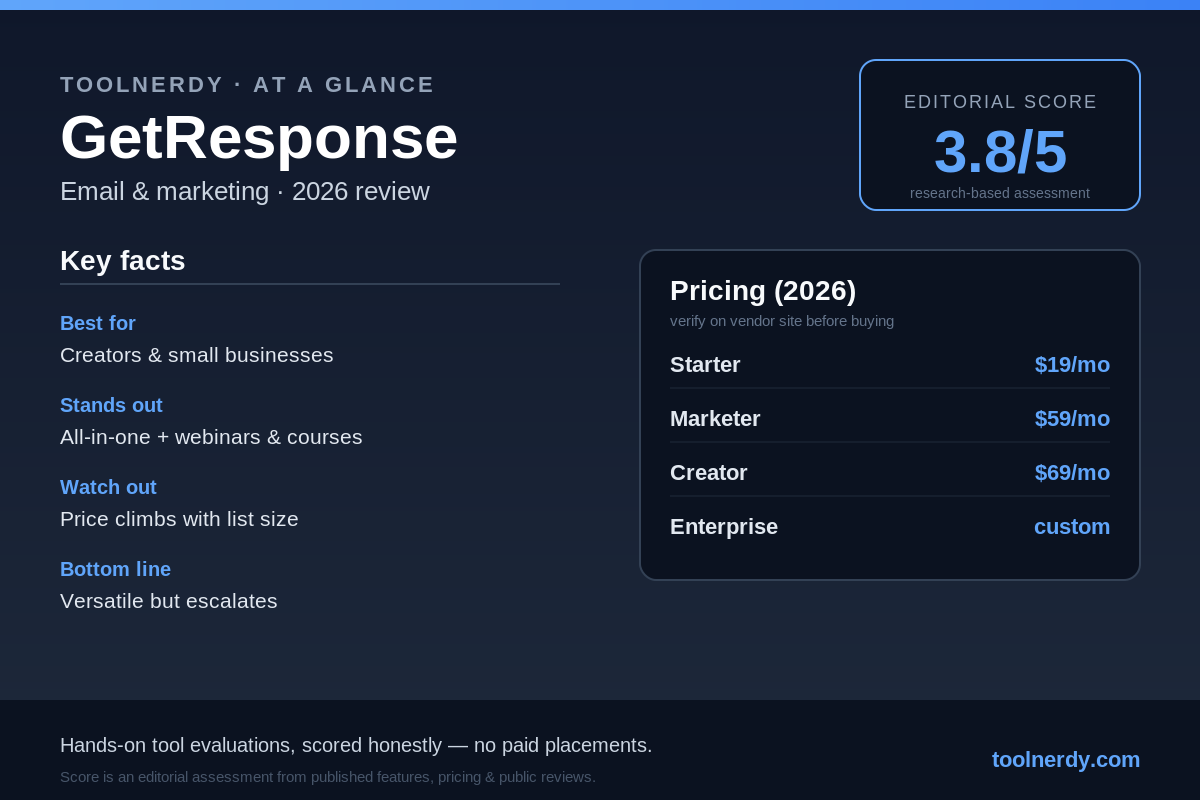The height and width of the screenshot is (800, 1200).
Task: Click the 'Score is an editorial assessment' disclaimer
Action: (x=328, y=777)
